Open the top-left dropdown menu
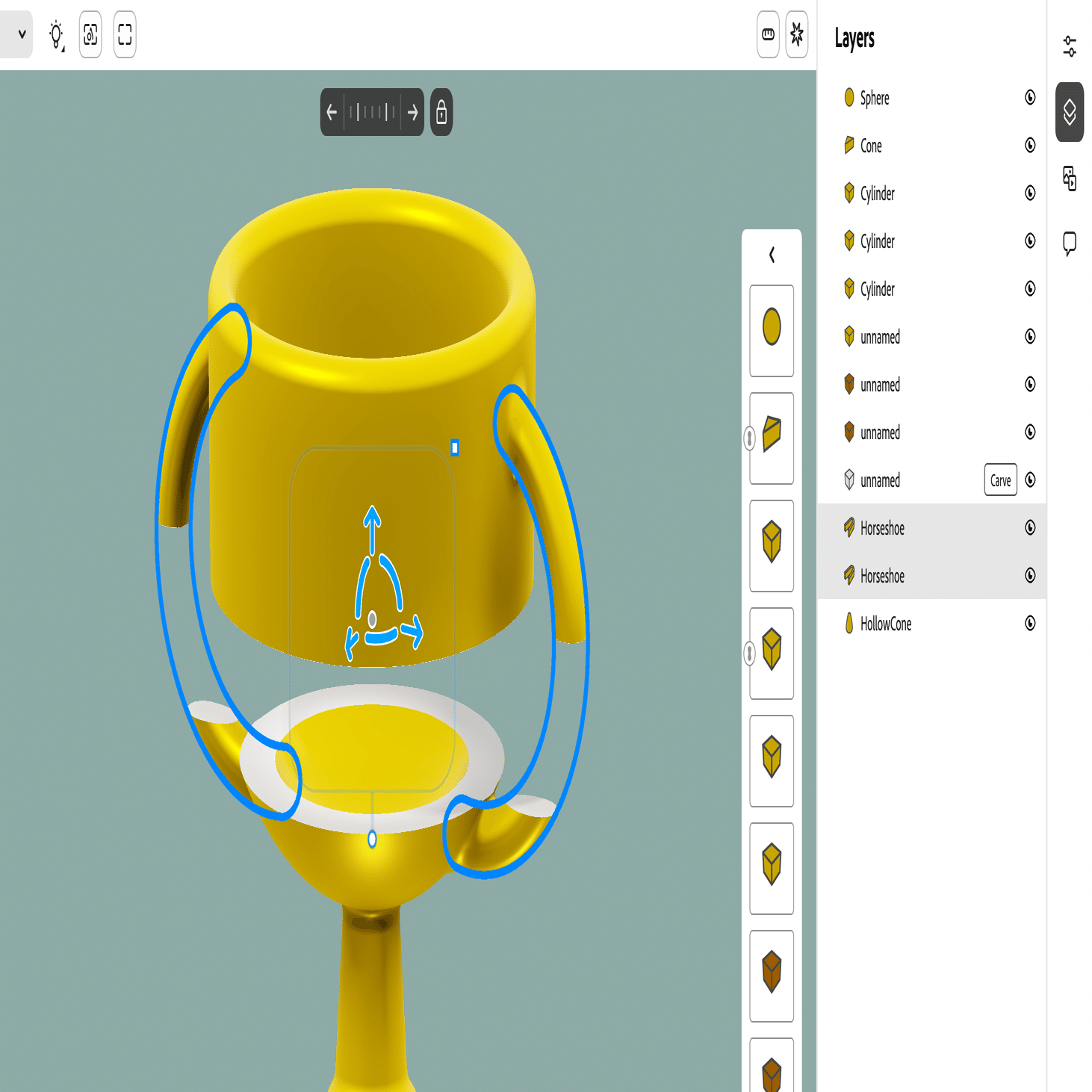The height and width of the screenshot is (1092, 1092). (x=20, y=34)
